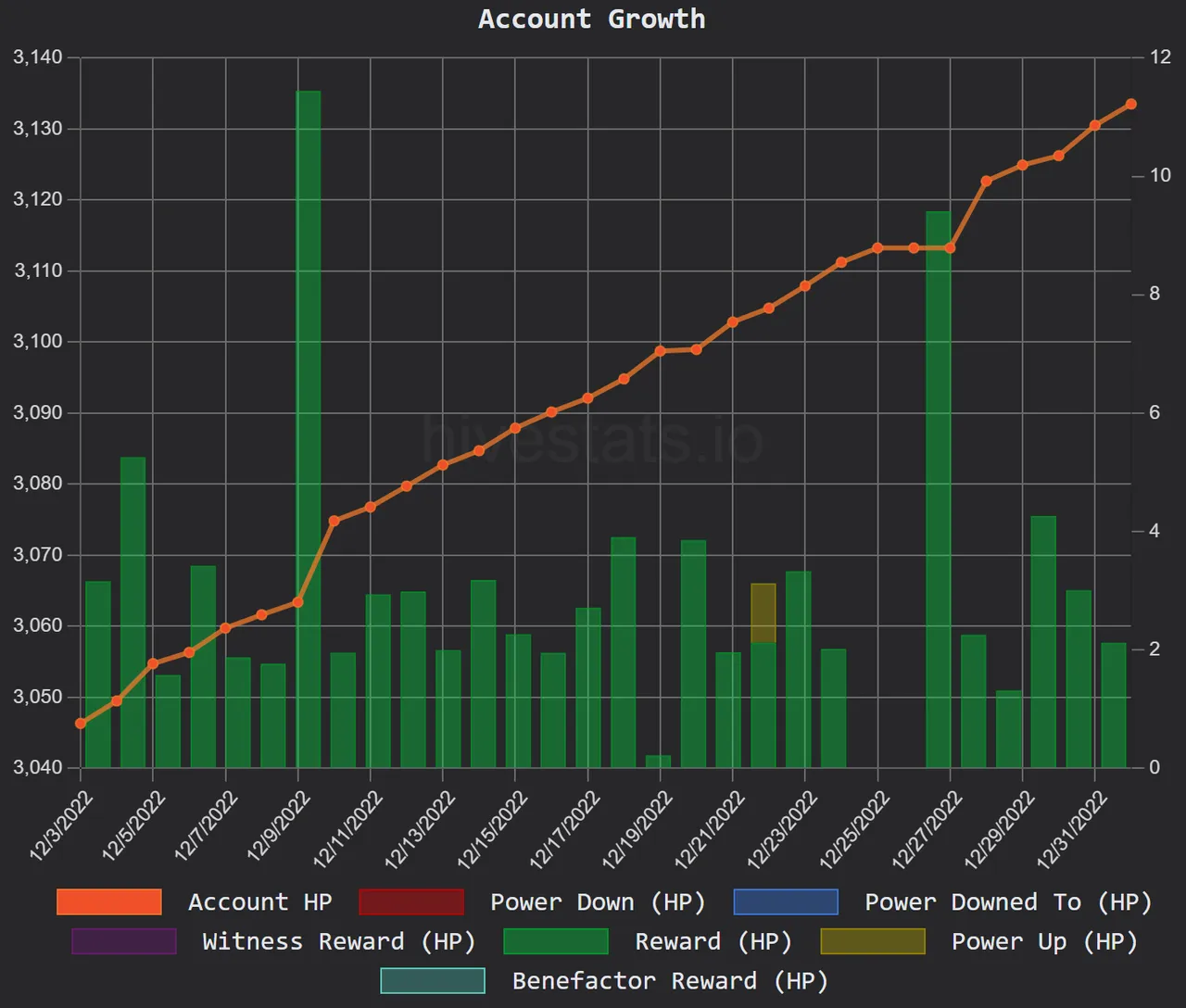The height and width of the screenshot is (1008, 1186).
Task: Click the Account HP point at 12/10/2022 jump
Action: click(334, 521)
